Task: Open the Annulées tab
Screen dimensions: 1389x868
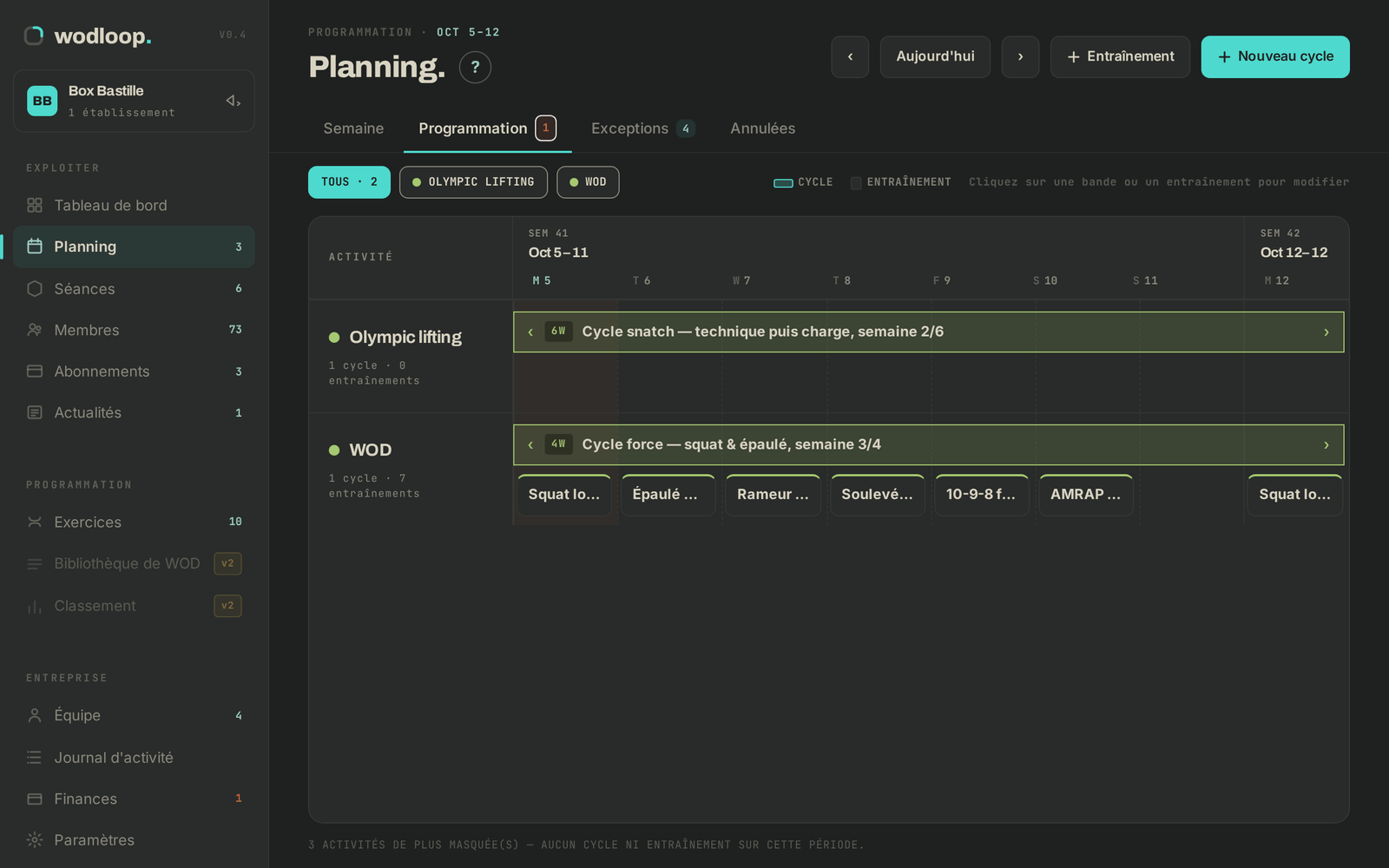Action: [x=762, y=128]
